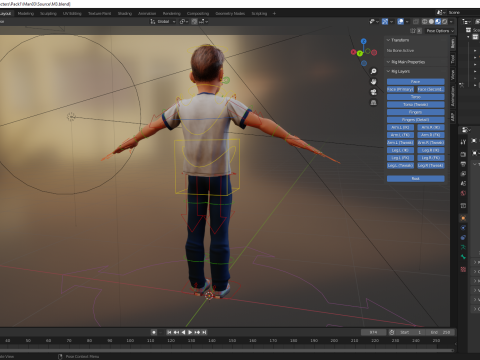The image size is (480, 360).
Task: Open the gizmo options dropdown arrow
Action: coord(391,22)
